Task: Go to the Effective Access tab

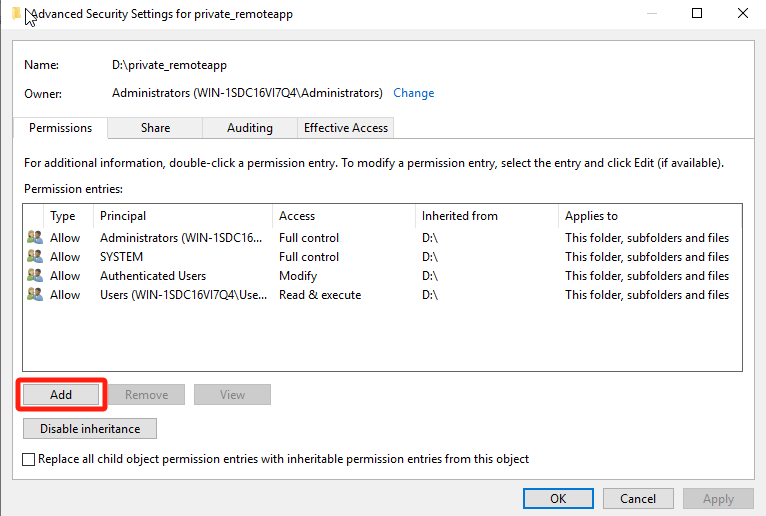Action: tap(346, 128)
